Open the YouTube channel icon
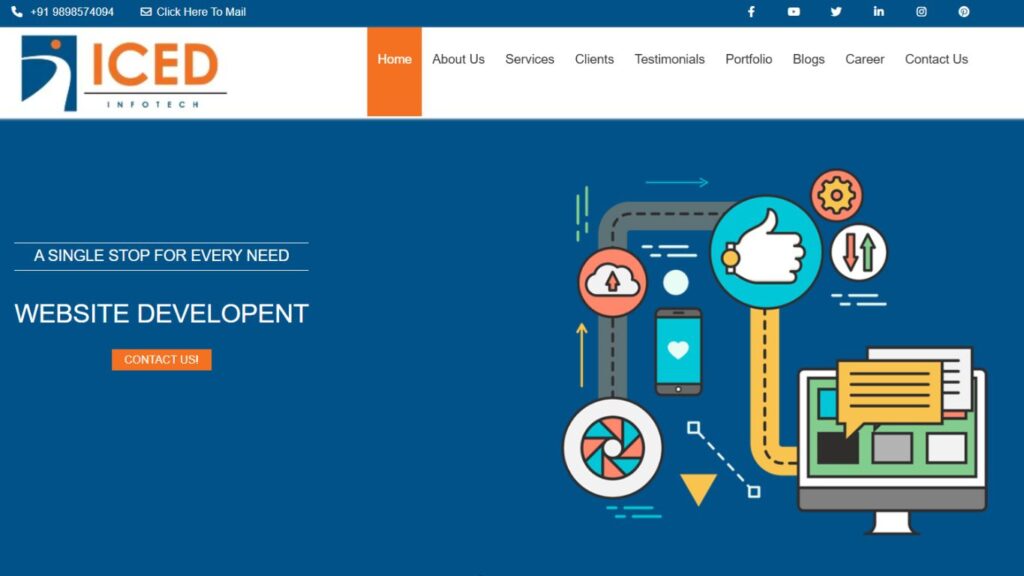 794,12
